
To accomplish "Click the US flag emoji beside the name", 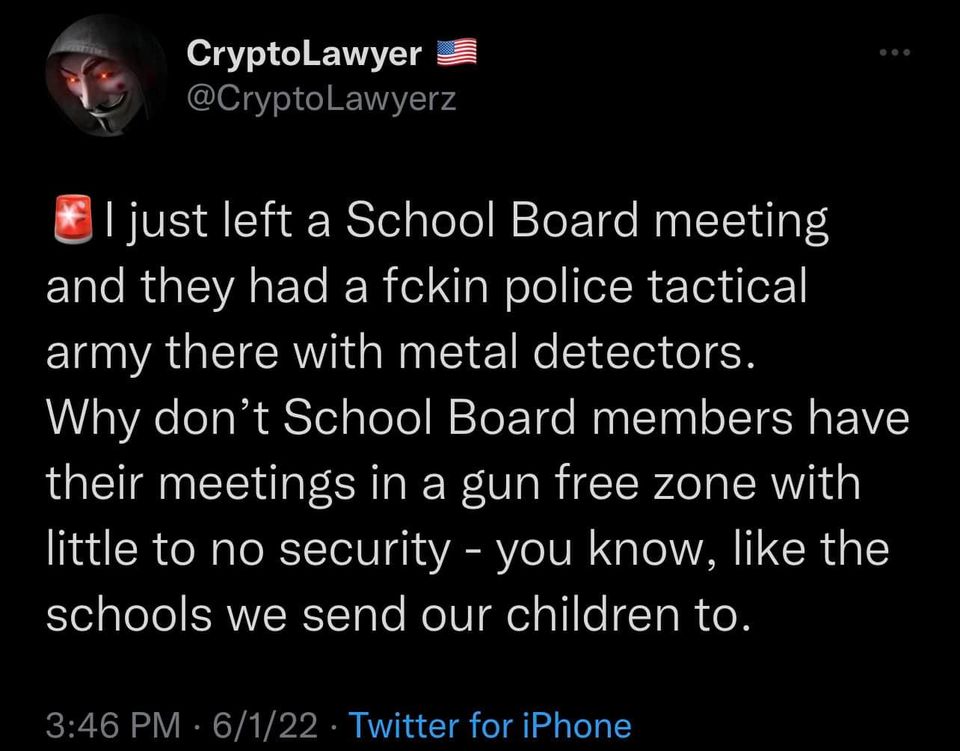I will click(x=458, y=53).
